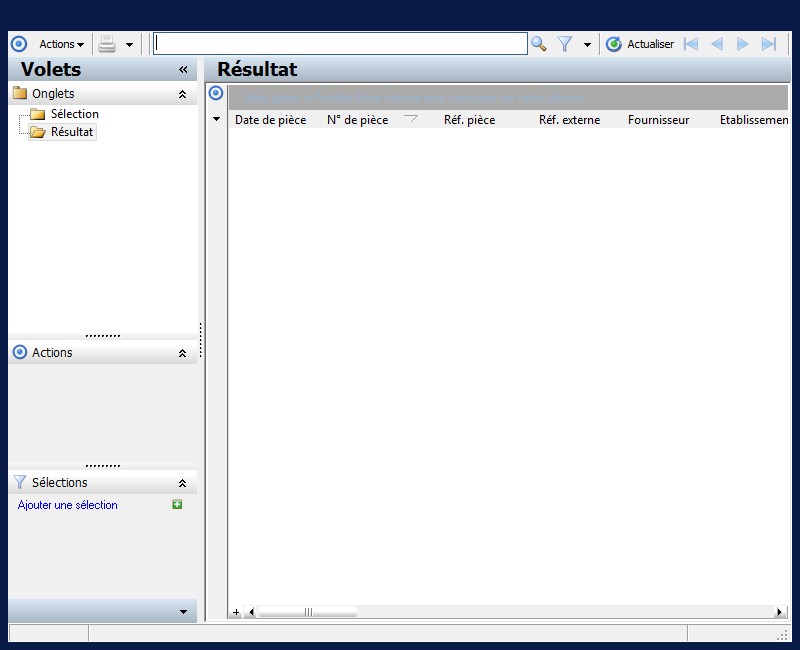Click the Résultat open folder icon

pyautogui.click(x=38, y=132)
